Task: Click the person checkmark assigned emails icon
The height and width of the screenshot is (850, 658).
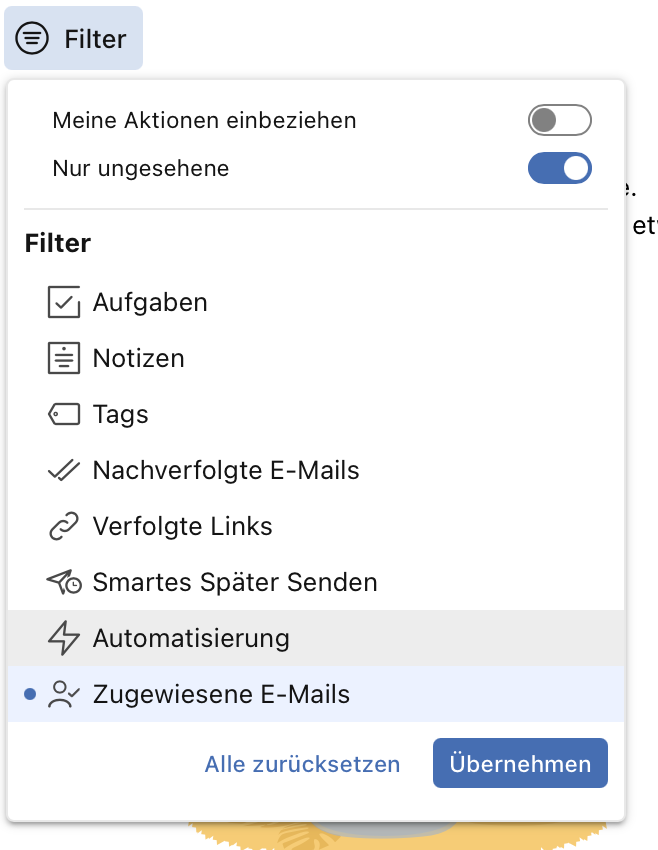Action: point(64,694)
